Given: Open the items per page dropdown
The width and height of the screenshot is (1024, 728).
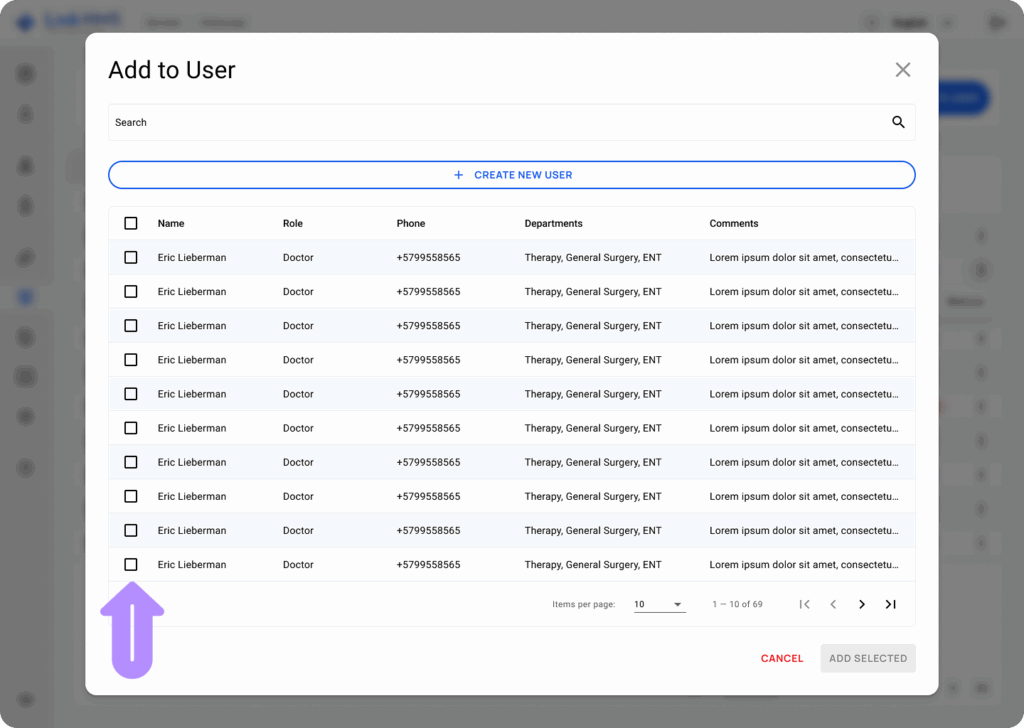Looking at the screenshot, I should 659,604.
